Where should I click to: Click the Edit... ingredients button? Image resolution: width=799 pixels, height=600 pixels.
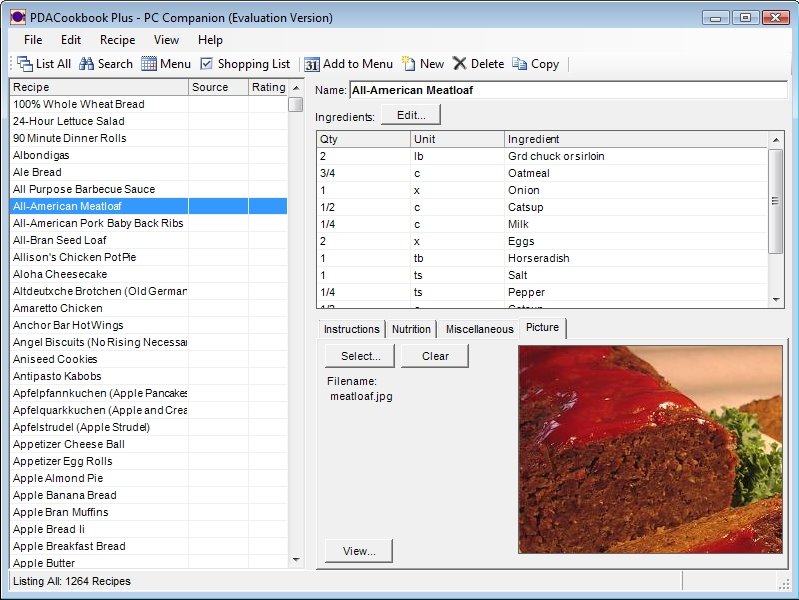point(411,115)
